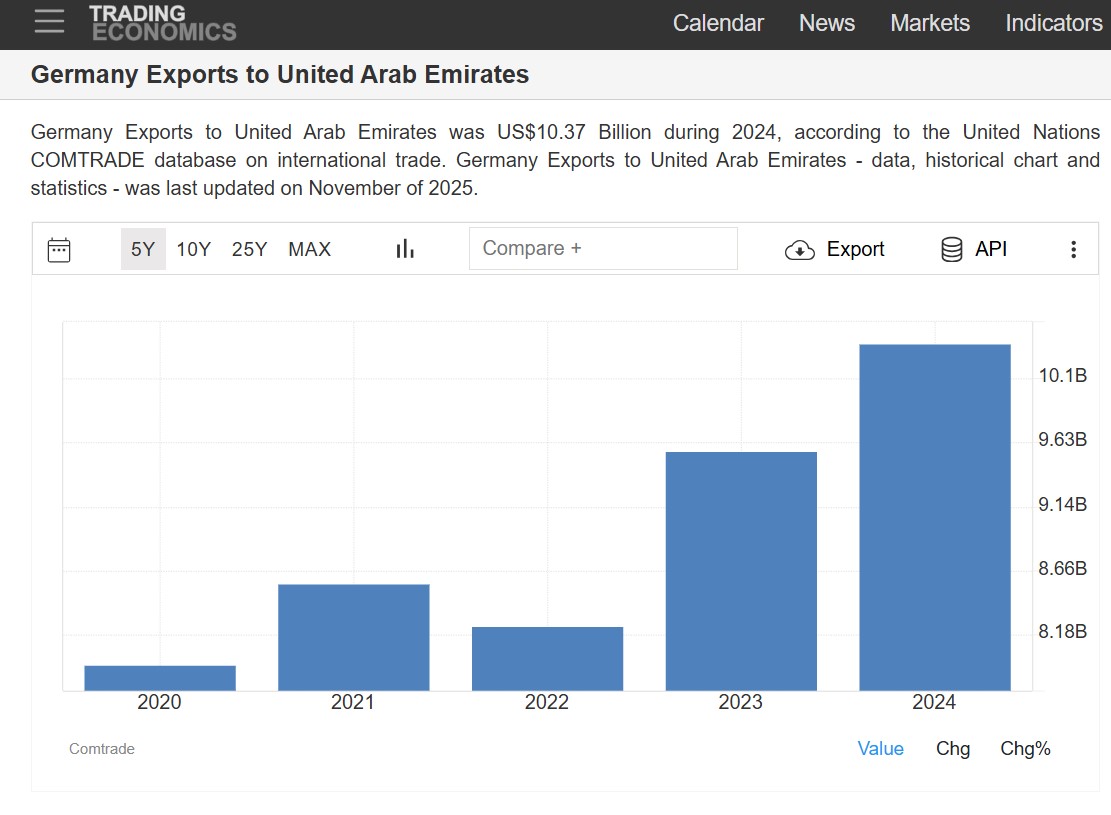Go to the News section
The width and height of the screenshot is (1111, 815).
click(x=827, y=23)
